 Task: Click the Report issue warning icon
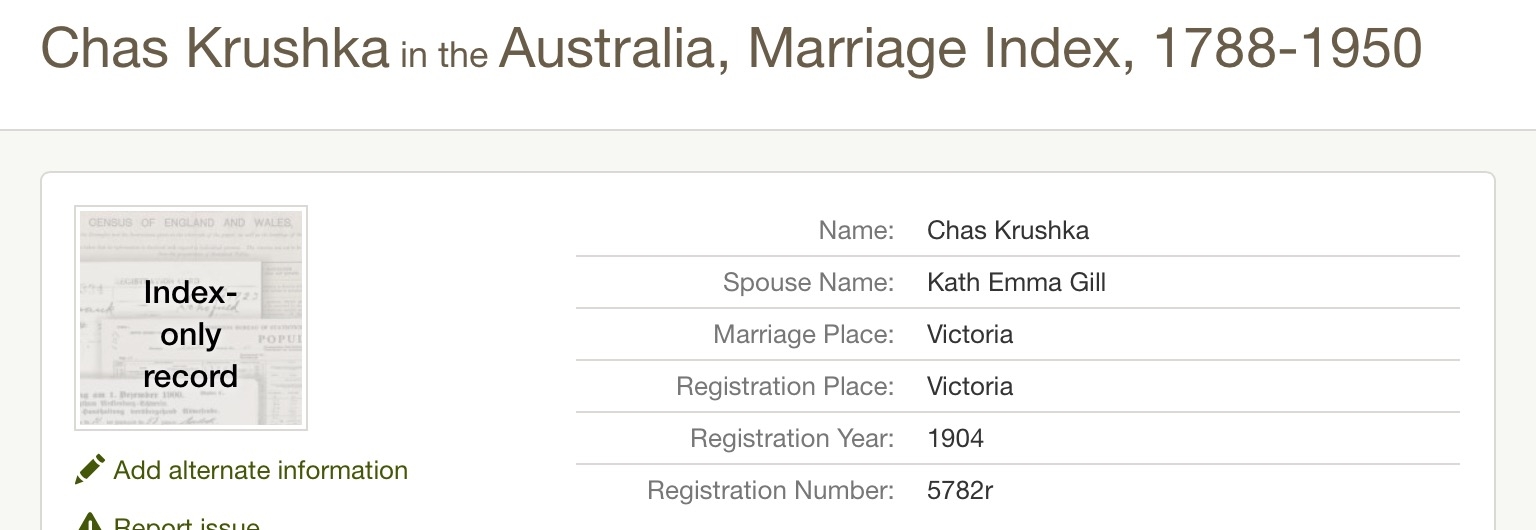[x=90, y=523]
